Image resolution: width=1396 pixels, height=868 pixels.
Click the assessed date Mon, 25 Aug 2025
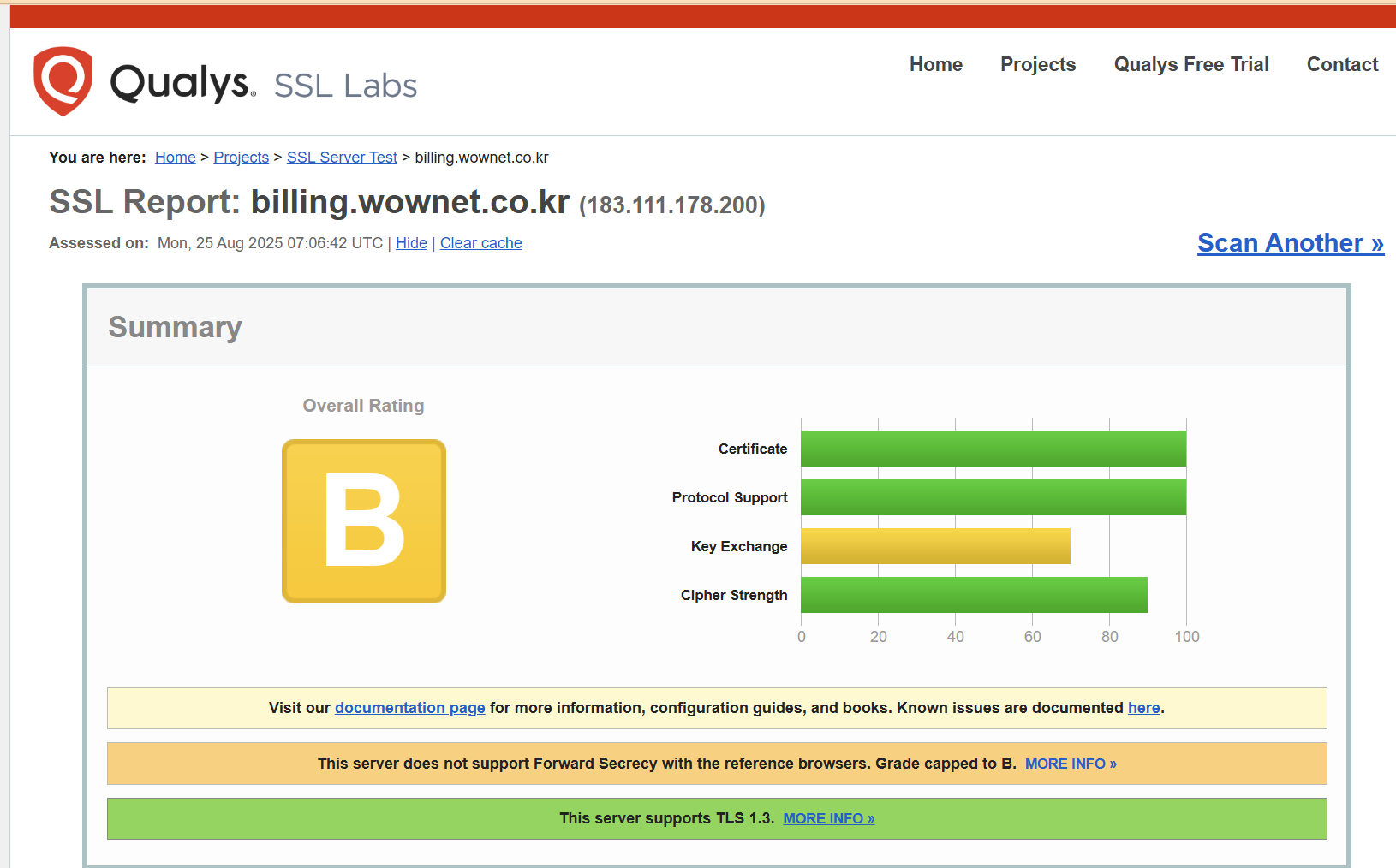coord(270,243)
